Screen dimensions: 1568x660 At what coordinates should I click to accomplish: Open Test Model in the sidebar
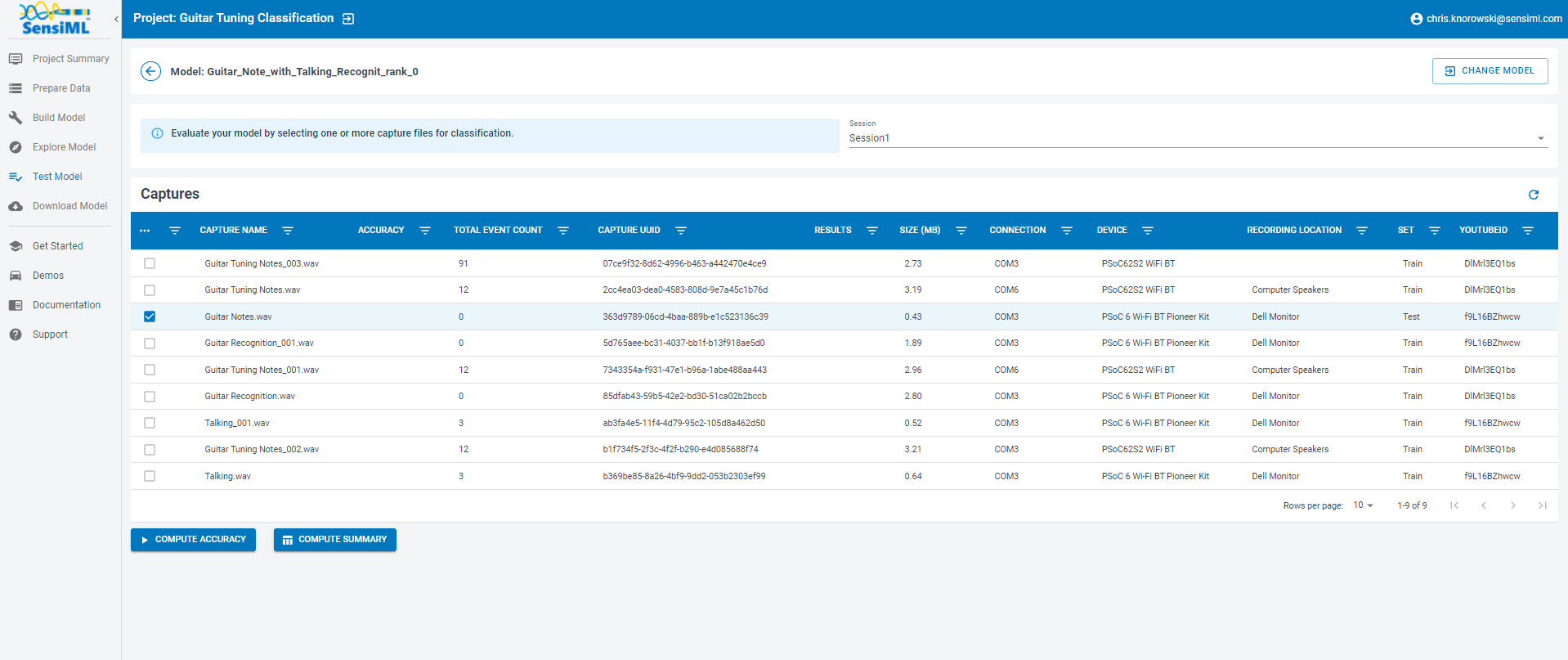[60, 177]
